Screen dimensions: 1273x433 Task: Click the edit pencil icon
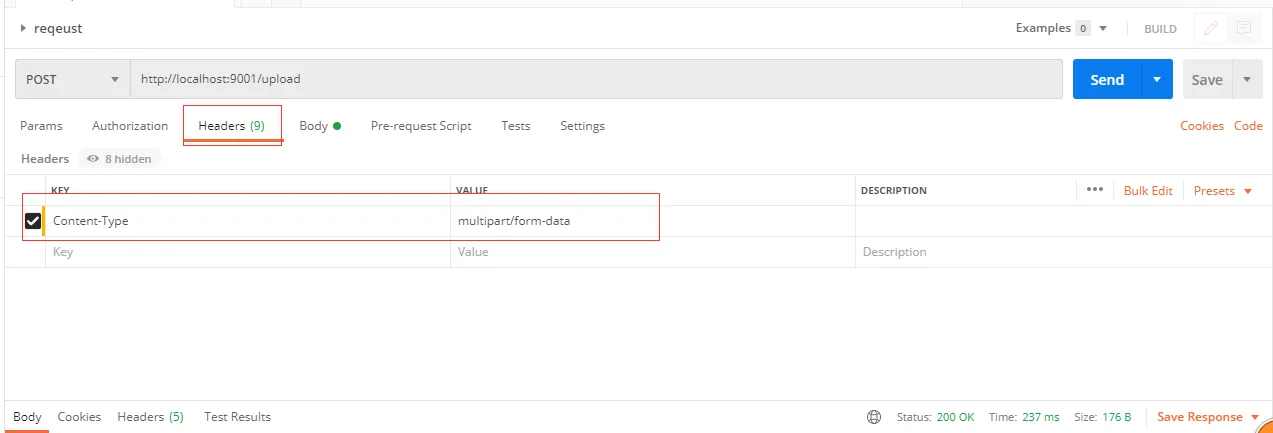(1211, 29)
